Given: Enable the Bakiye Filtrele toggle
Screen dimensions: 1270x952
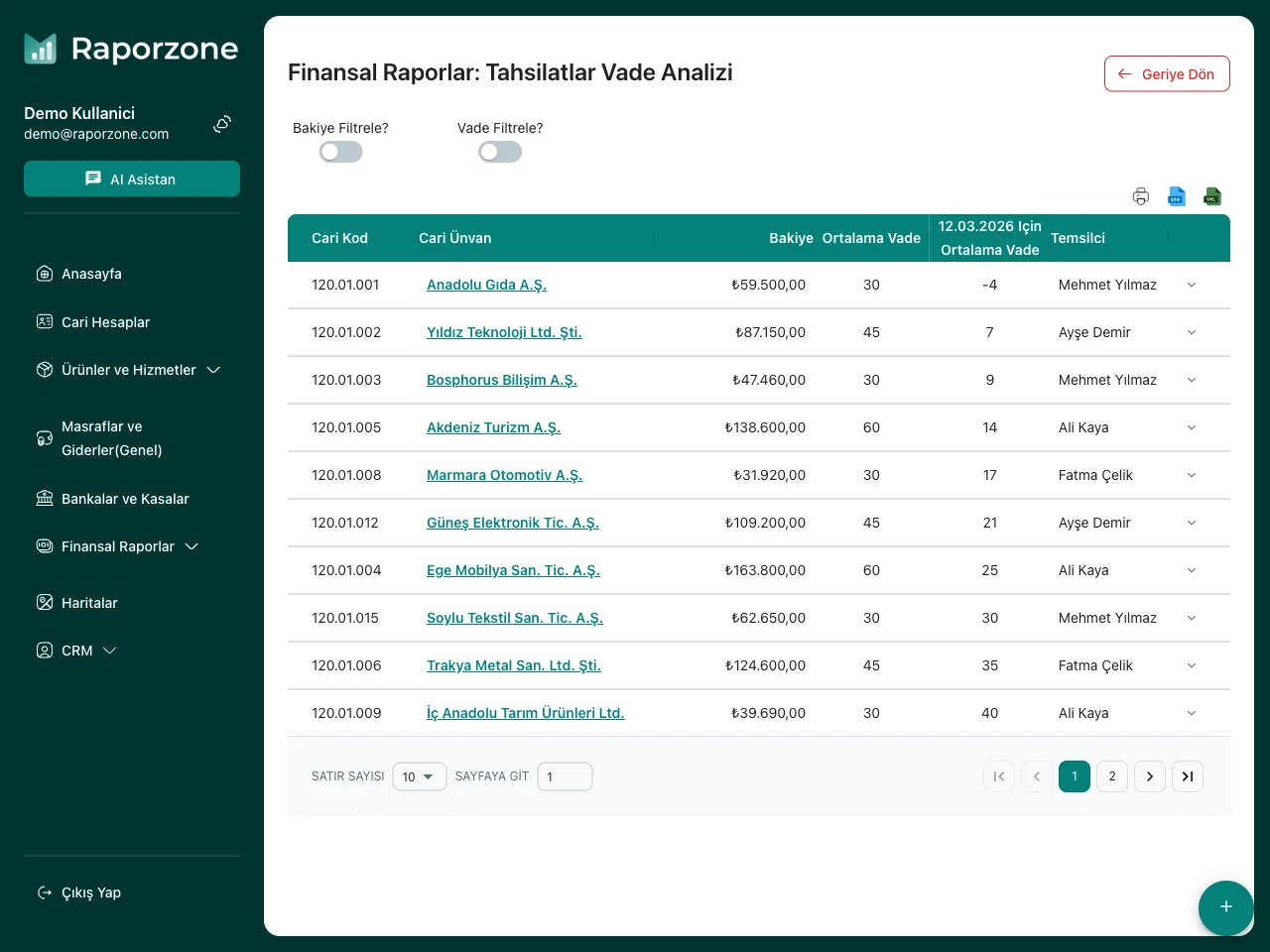Looking at the screenshot, I should [x=340, y=152].
